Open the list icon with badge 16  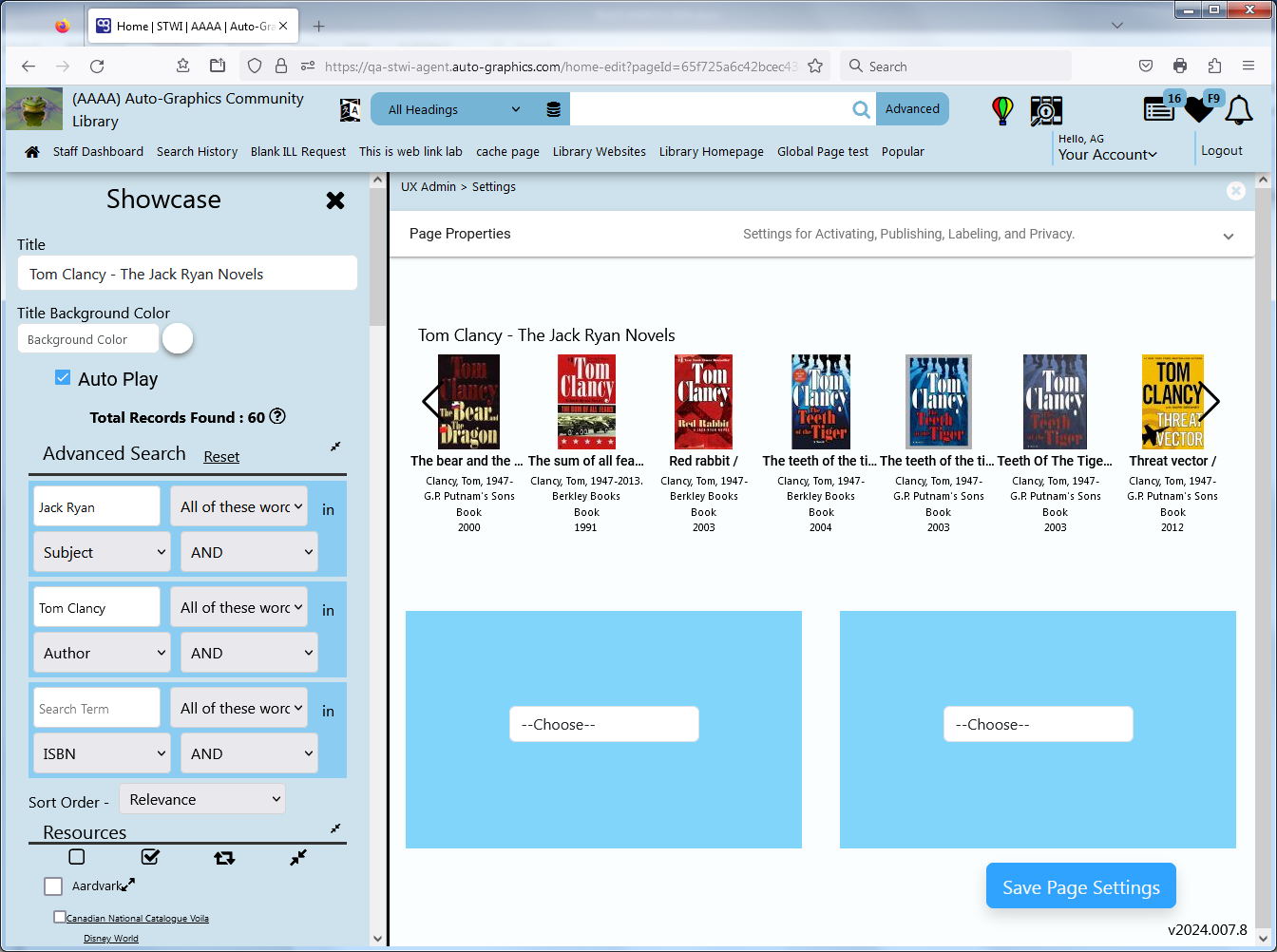tap(1158, 109)
